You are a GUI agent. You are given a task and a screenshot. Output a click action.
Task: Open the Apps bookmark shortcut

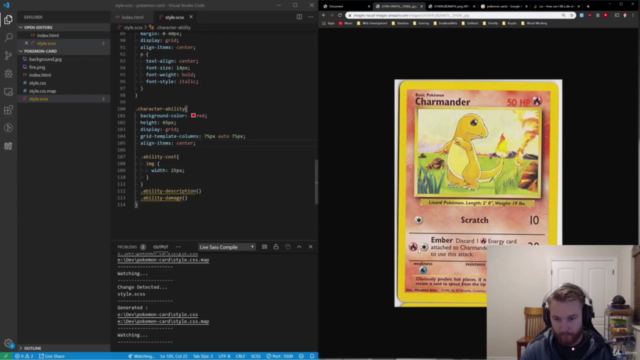(x=329, y=23)
